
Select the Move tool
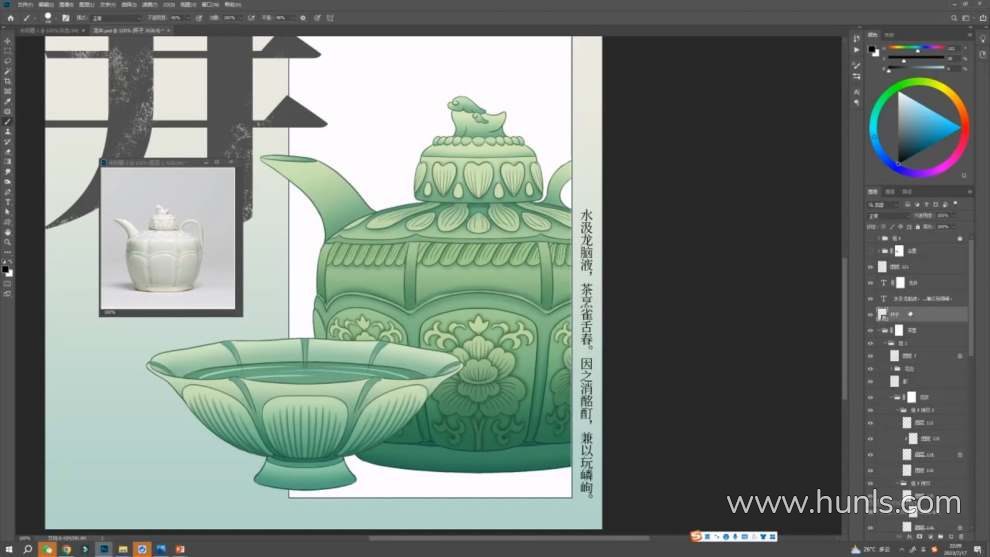8,42
